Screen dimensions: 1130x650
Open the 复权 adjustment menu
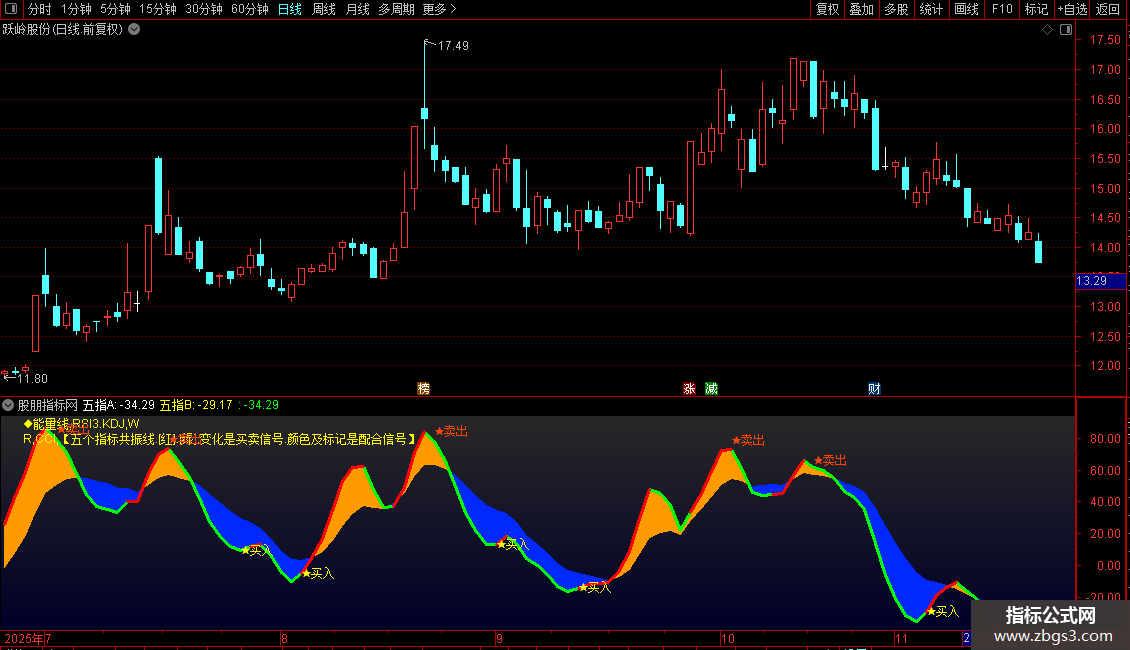pos(827,9)
